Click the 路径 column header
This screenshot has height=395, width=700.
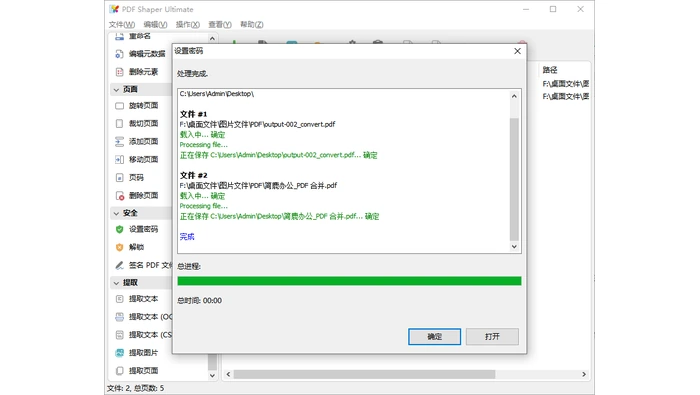coord(550,70)
